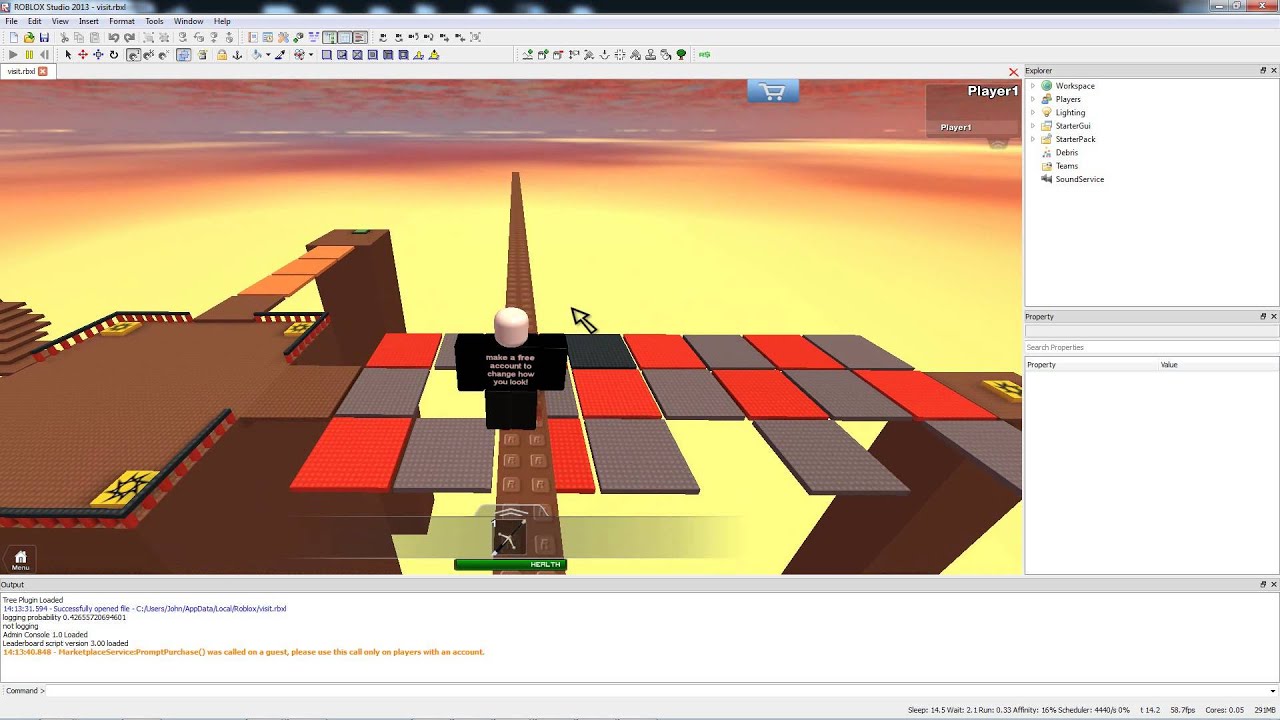Select the Move tool with red arrows
This screenshot has width=1280, height=720.
[83, 55]
